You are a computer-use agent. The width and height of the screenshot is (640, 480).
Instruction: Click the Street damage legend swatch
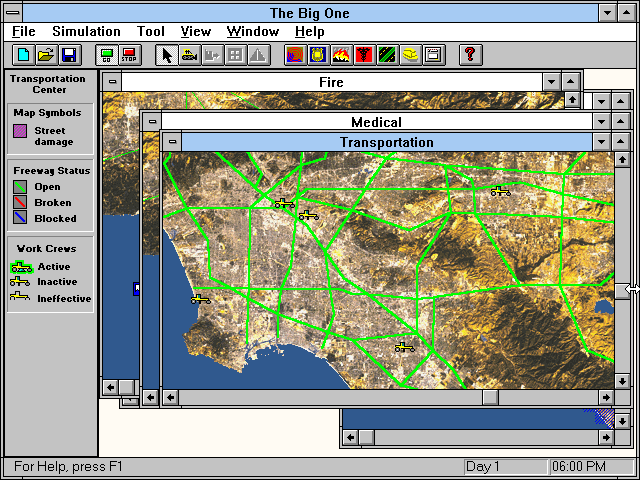coord(20,131)
